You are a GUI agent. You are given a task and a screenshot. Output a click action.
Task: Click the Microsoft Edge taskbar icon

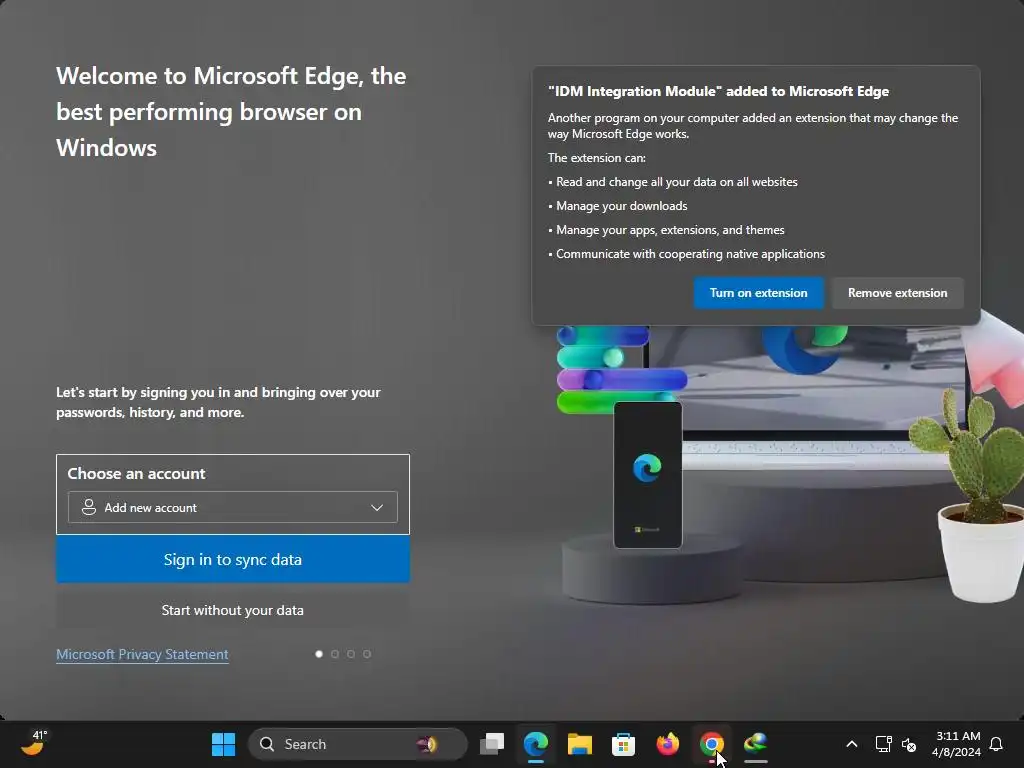click(536, 744)
